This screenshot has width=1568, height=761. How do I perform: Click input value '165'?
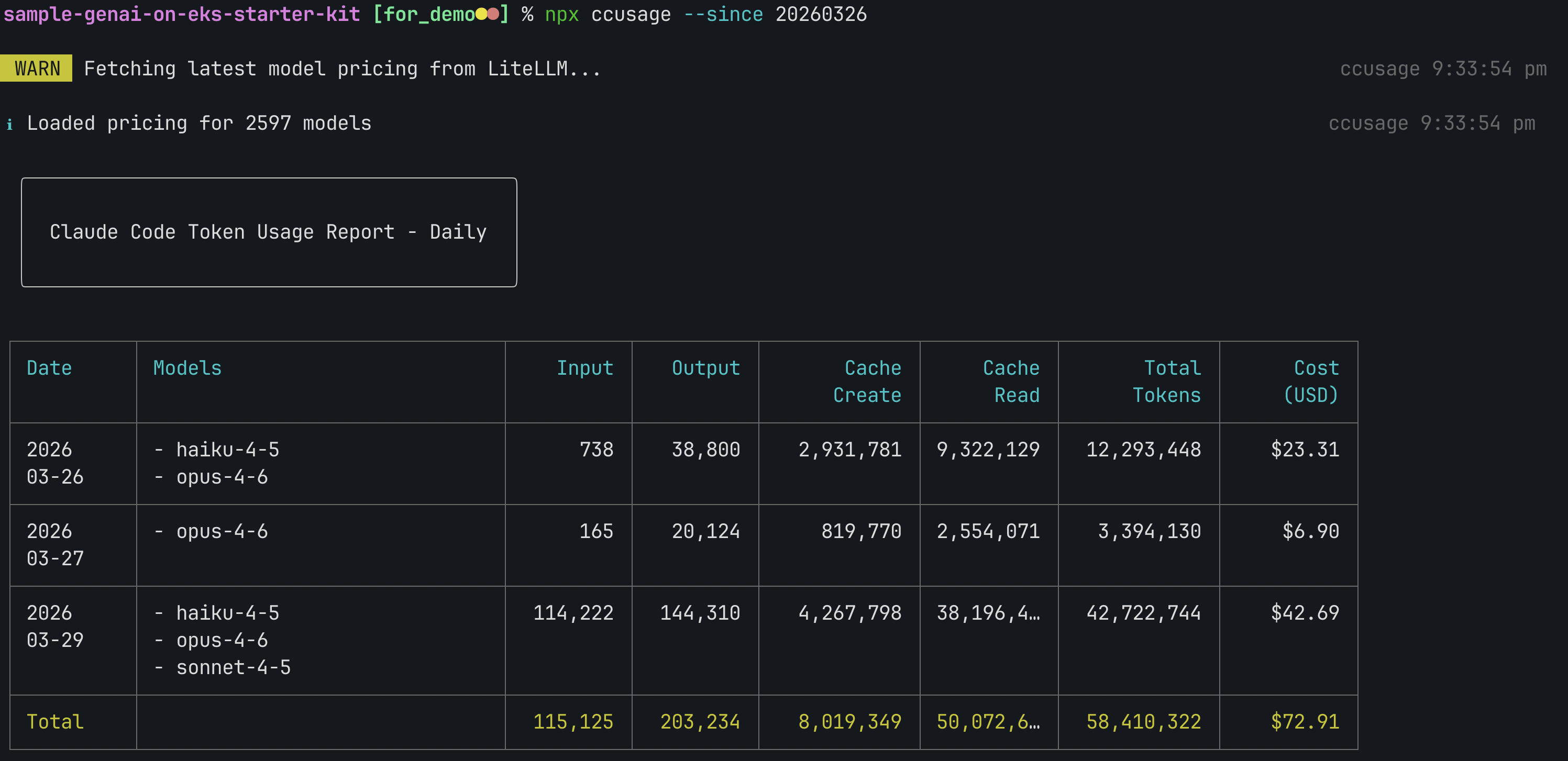[597, 531]
